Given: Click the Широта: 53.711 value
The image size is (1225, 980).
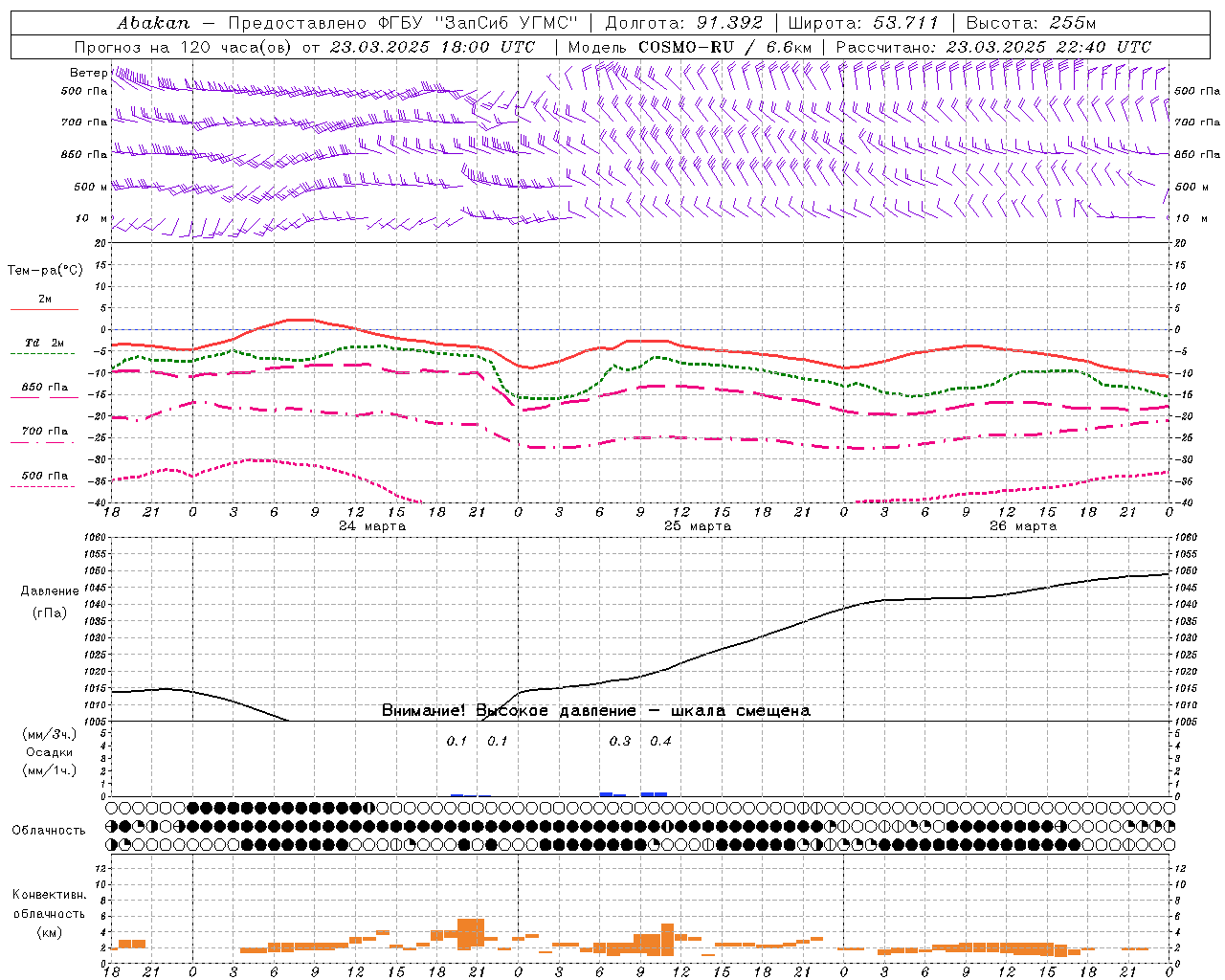Looking at the screenshot, I should [x=863, y=23].
